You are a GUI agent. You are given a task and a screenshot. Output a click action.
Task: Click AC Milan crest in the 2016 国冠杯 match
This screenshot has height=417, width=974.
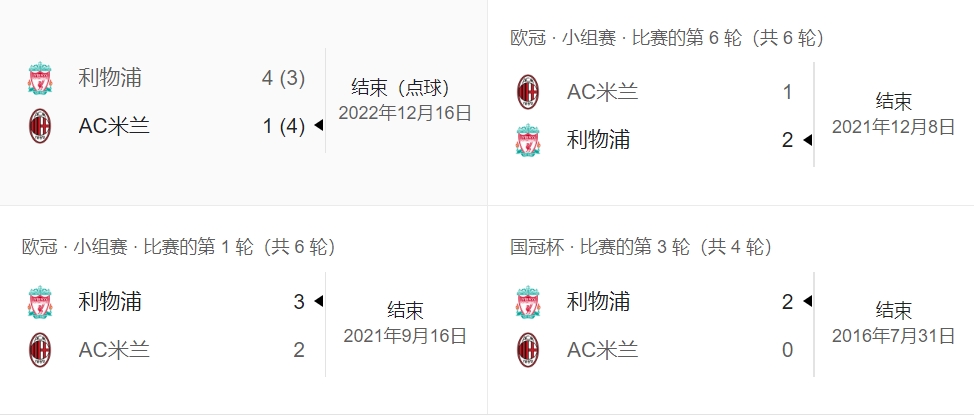click(x=528, y=349)
